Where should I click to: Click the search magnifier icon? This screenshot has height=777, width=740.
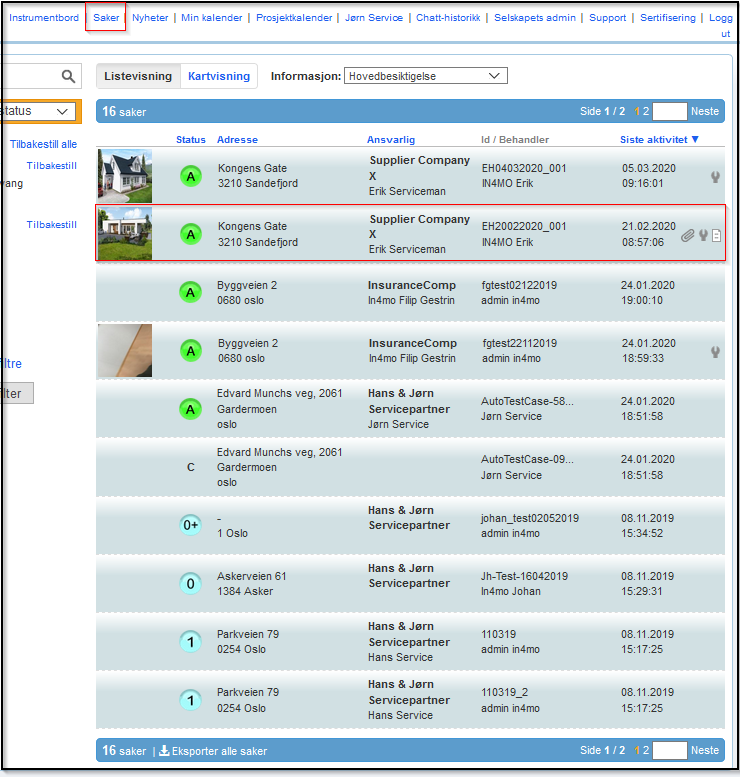[68, 77]
